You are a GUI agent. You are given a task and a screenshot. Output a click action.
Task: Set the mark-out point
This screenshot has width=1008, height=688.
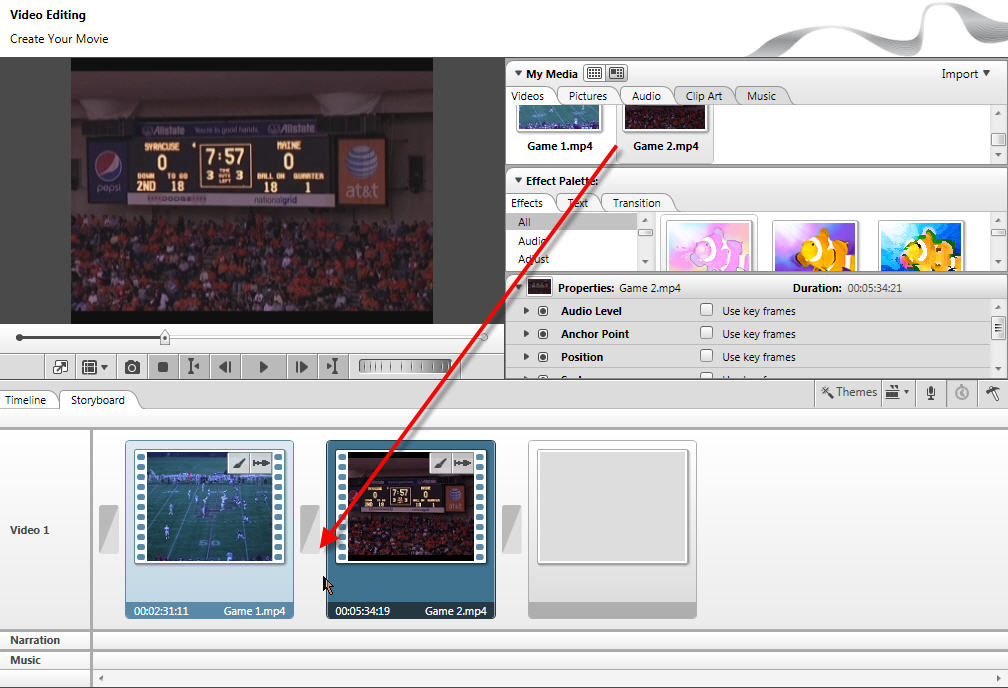tap(332, 367)
